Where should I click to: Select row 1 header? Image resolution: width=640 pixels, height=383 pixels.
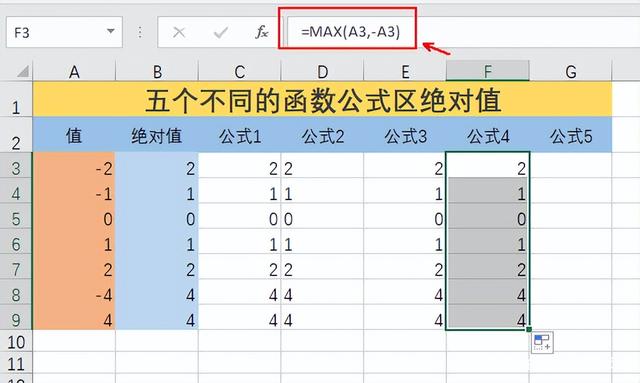click(x=16, y=99)
